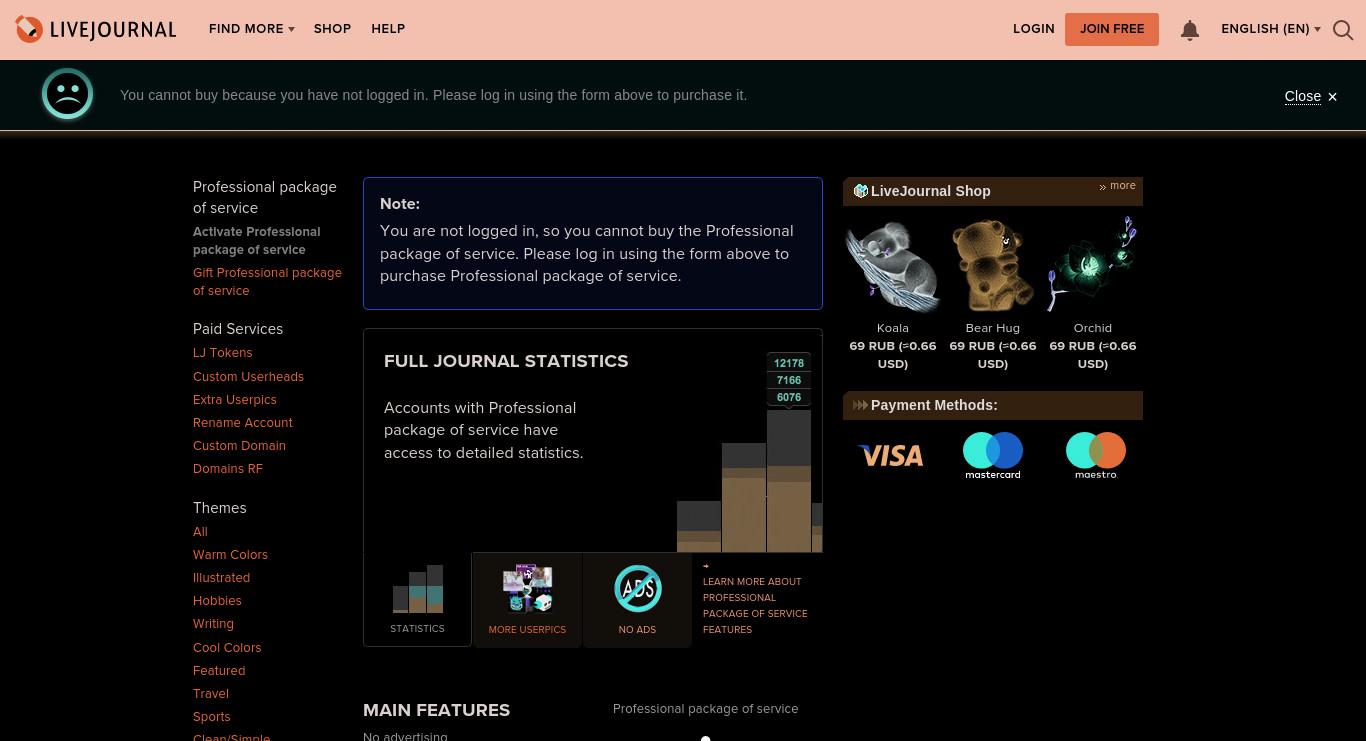Select the Illustrated theme category
The width and height of the screenshot is (1366, 741).
point(221,578)
